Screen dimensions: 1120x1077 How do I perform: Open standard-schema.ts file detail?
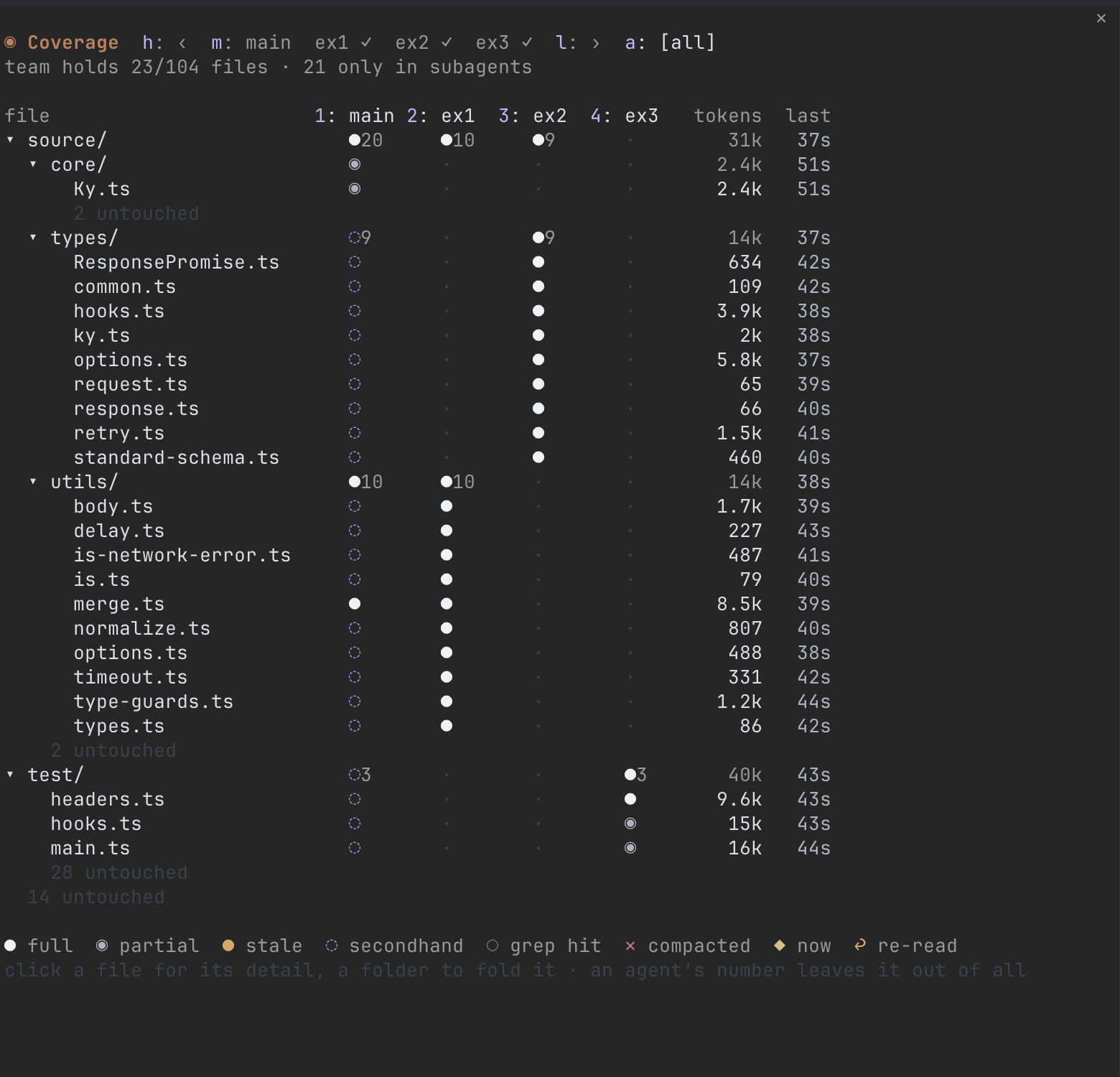[x=177, y=457]
